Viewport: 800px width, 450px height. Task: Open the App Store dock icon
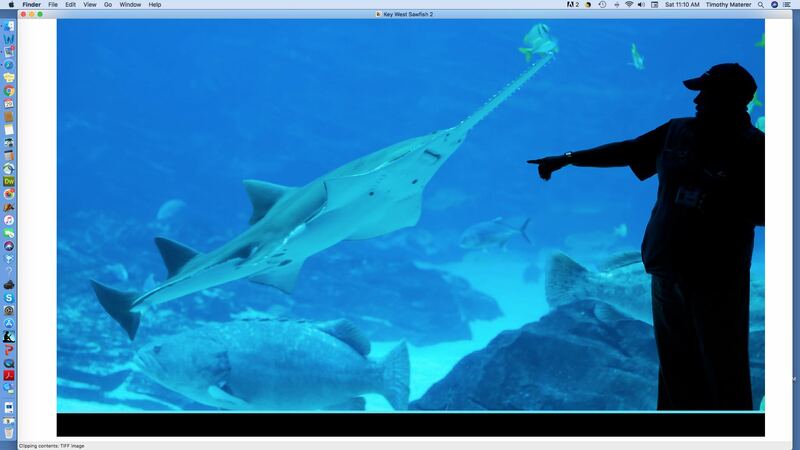[x=9, y=323]
